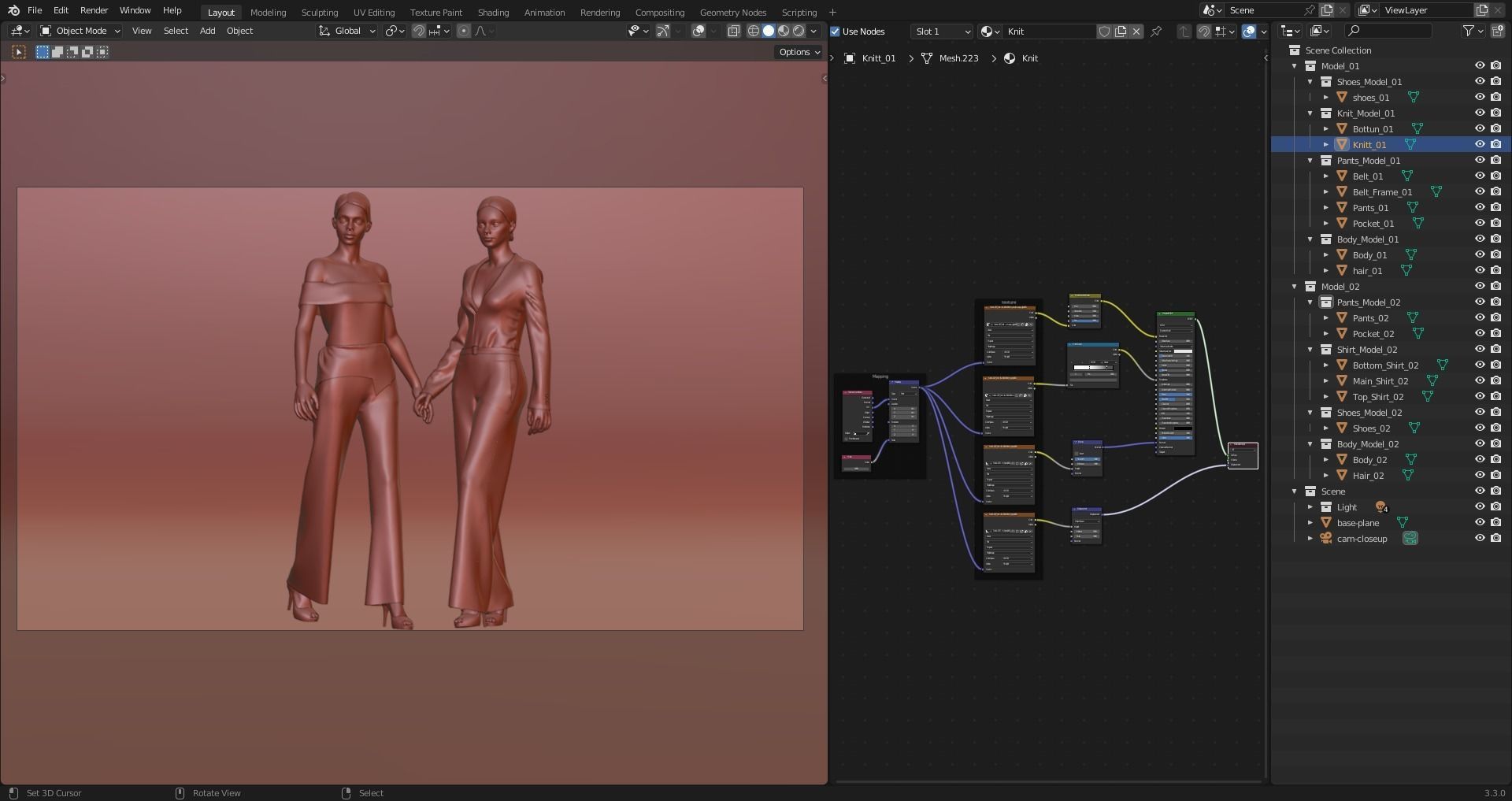Hide Pants_01 using its eye icon
The width and height of the screenshot is (1512, 801).
click(x=1480, y=207)
